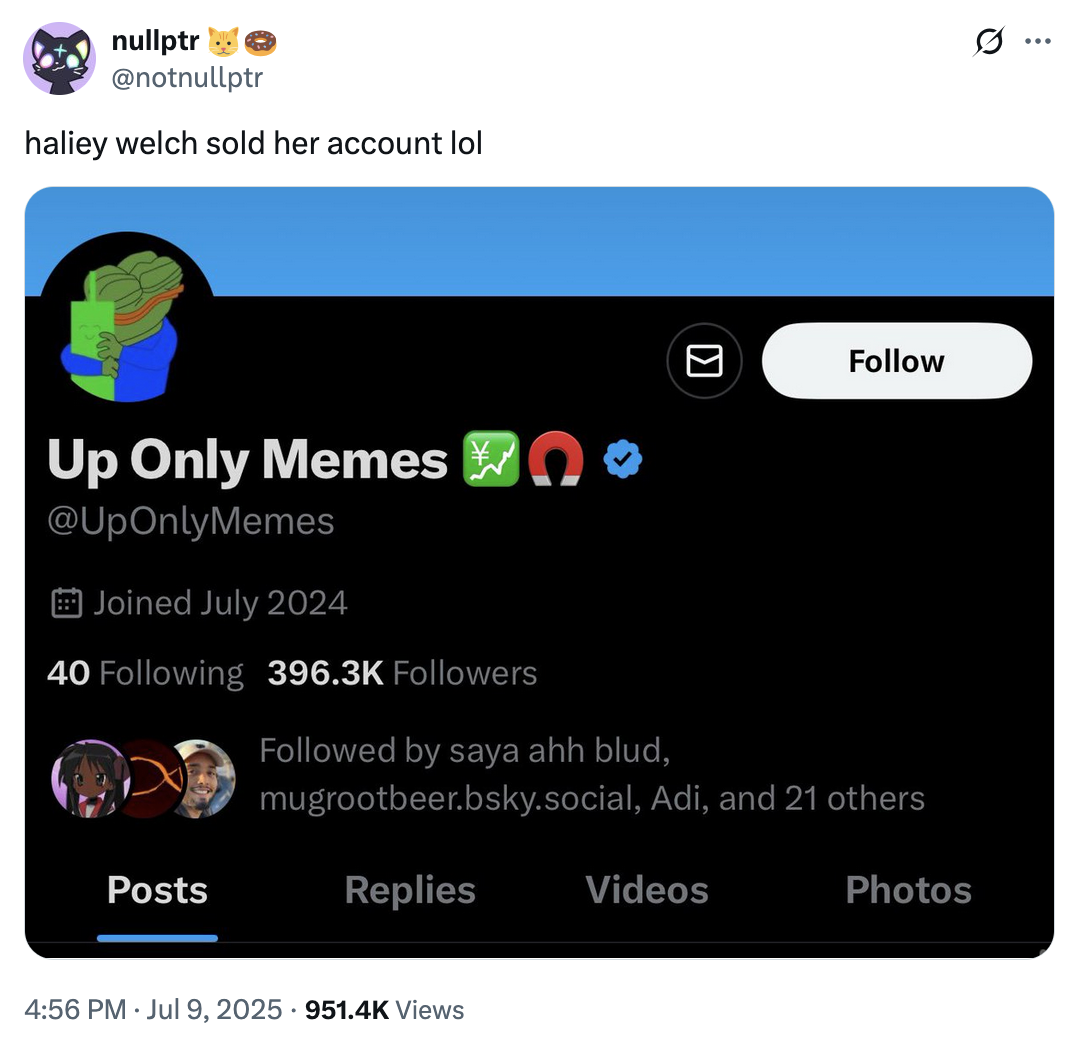Click the Grok icon on the tweet
The height and width of the screenshot is (1052, 1076).
tap(988, 42)
